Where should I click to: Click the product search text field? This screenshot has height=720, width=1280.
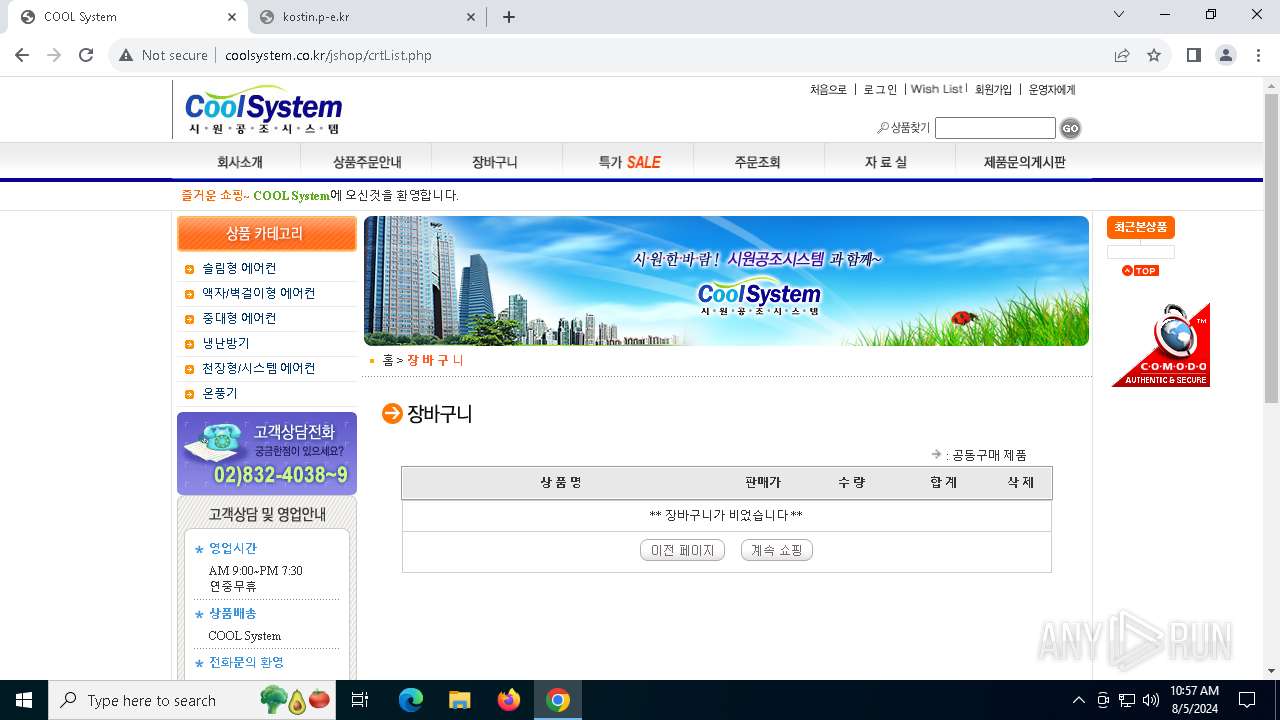995,128
